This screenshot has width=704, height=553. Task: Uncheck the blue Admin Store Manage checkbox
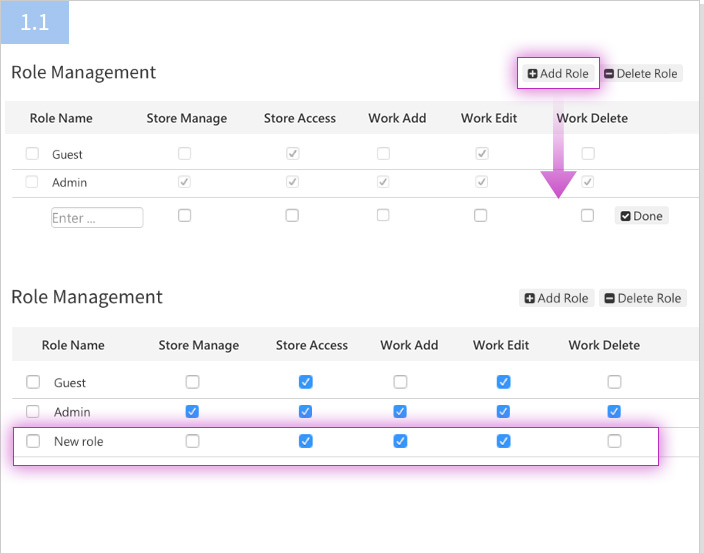pos(192,411)
